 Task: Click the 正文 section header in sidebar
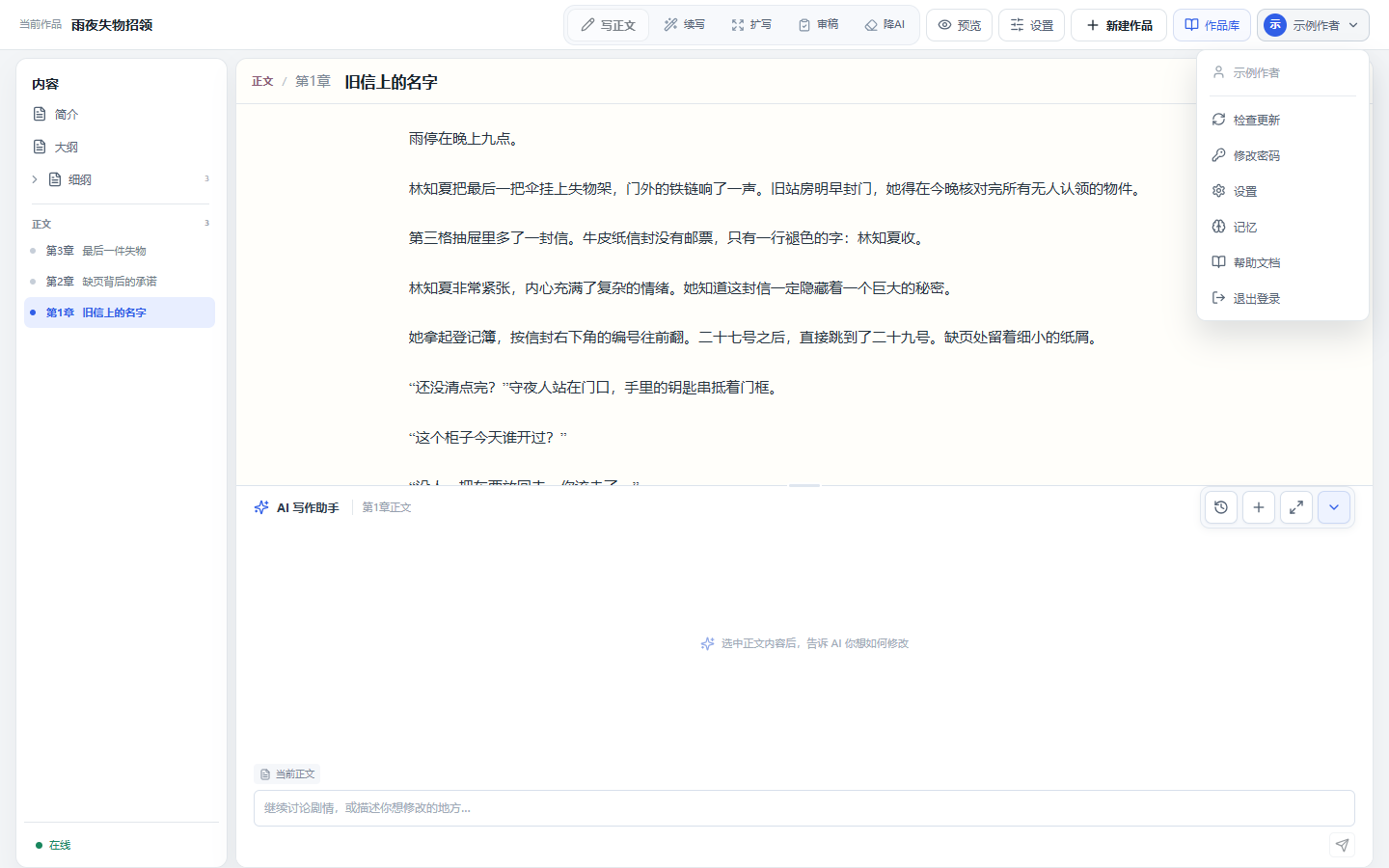[x=41, y=224]
